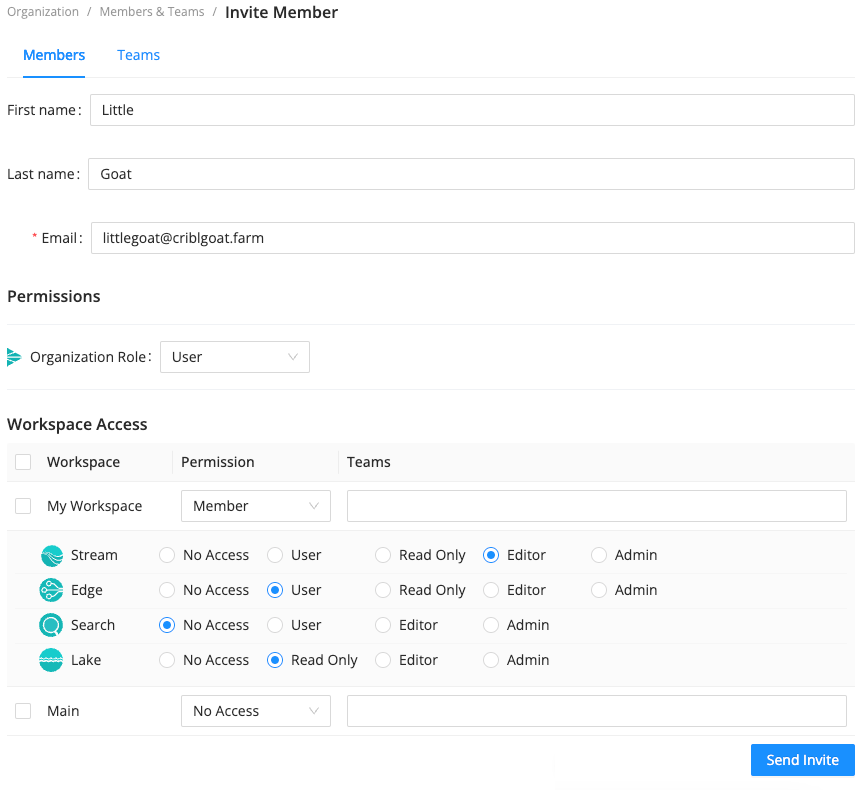Viewport: 867px width, 790px height.
Task: Open the Members tab
Action: [x=54, y=55]
